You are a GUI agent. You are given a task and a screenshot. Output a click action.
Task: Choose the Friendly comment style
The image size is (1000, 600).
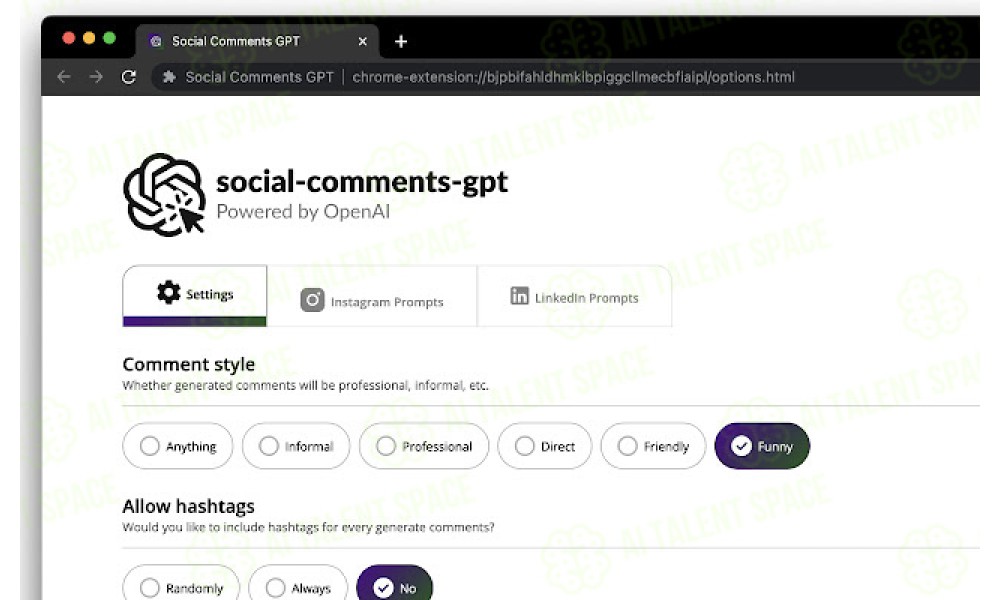(x=653, y=446)
